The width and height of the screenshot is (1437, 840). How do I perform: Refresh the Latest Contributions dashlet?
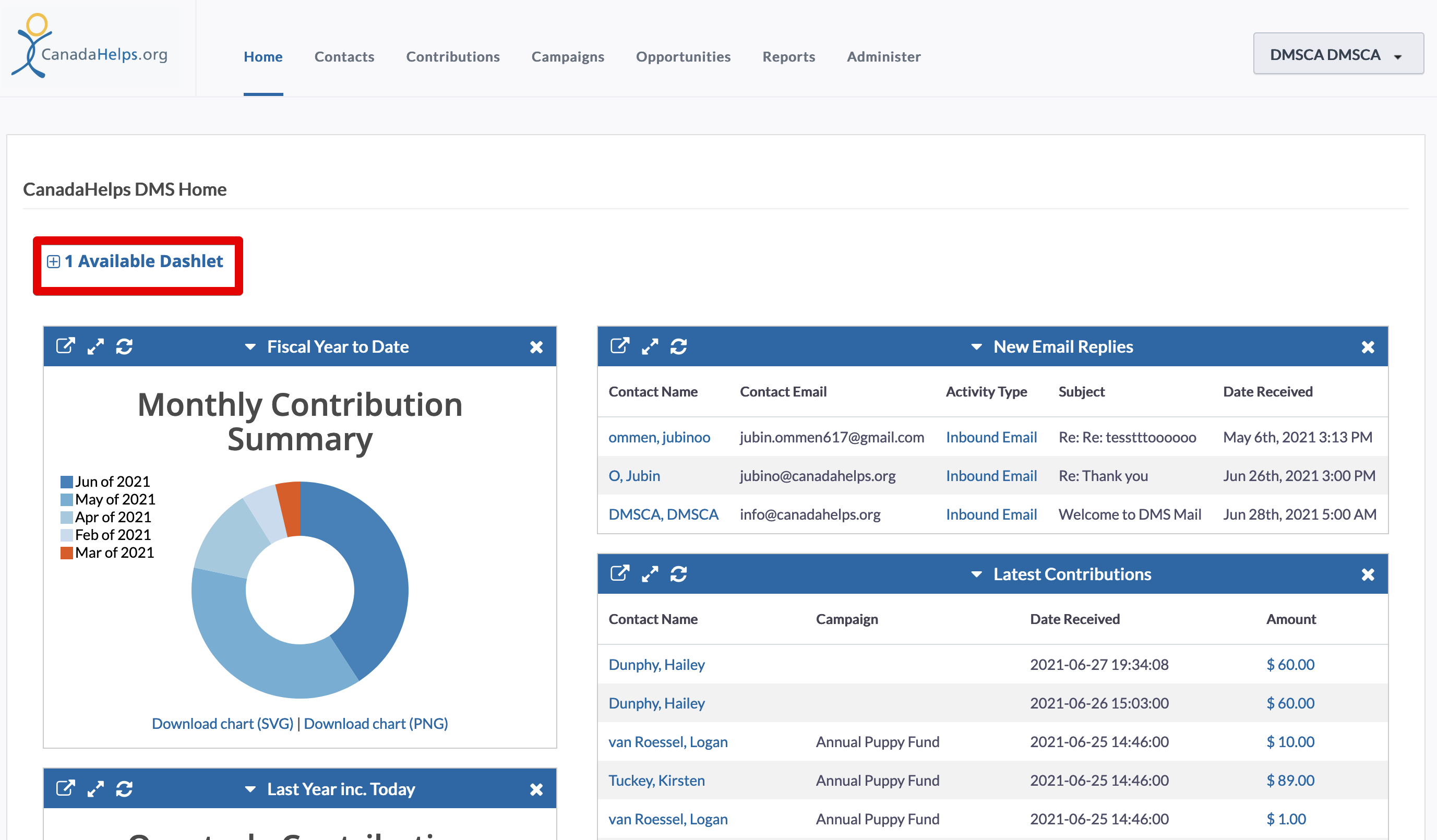coord(678,574)
